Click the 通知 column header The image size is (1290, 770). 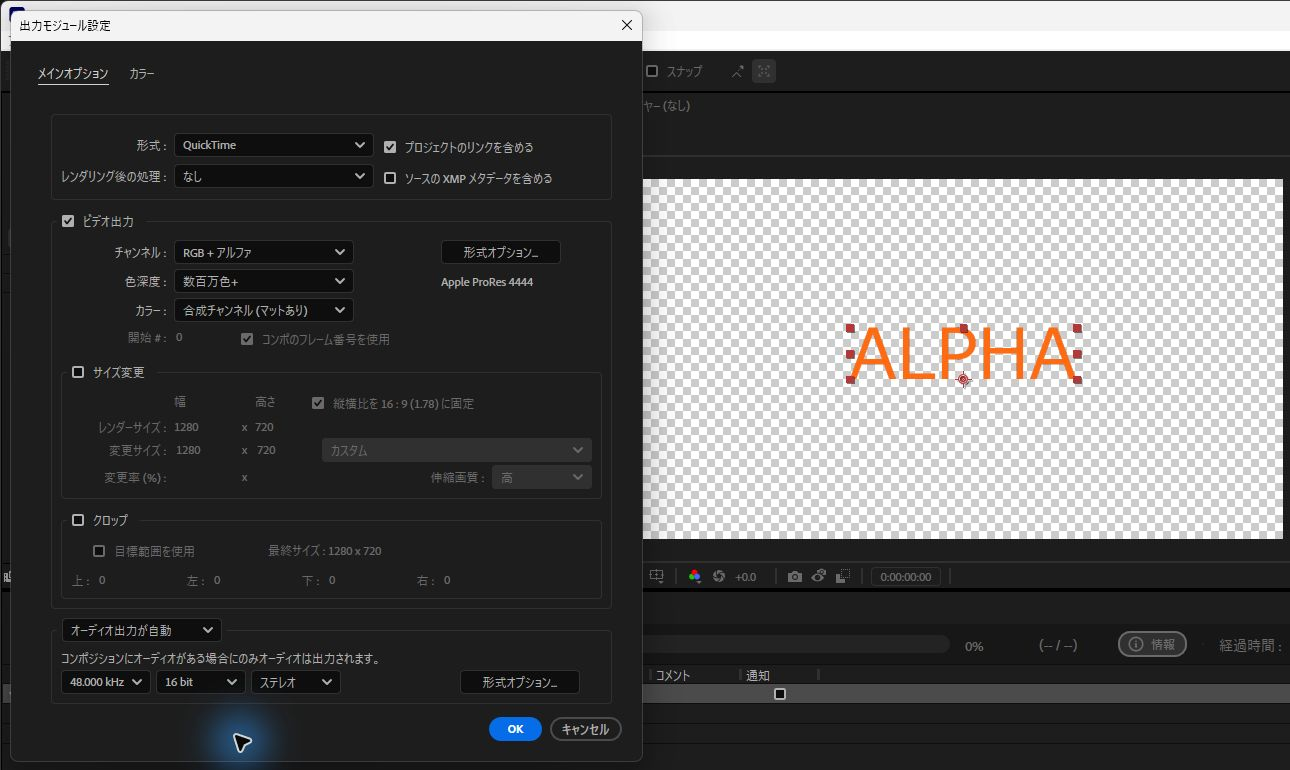pyautogui.click(x=758, y=676)
